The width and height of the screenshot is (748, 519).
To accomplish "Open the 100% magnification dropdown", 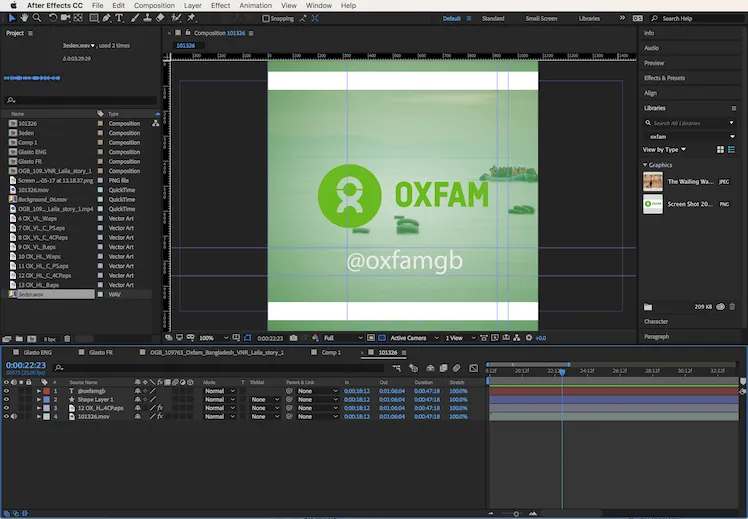I will coord(213,338).
